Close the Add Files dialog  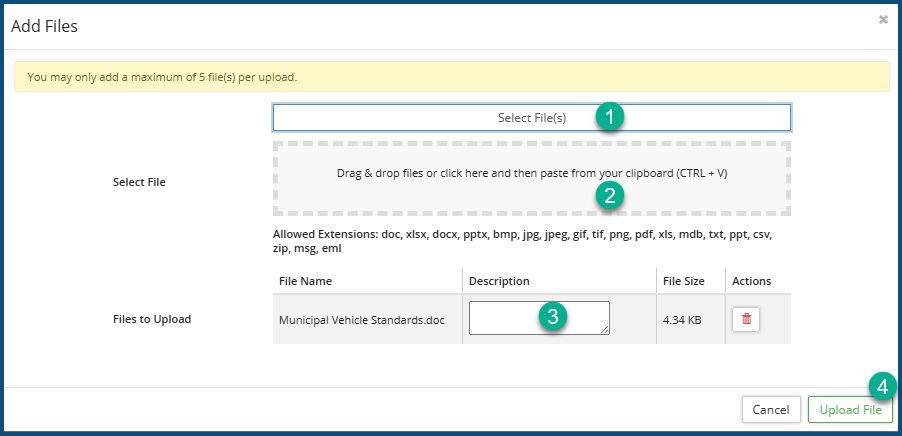(x=883, y=20)
